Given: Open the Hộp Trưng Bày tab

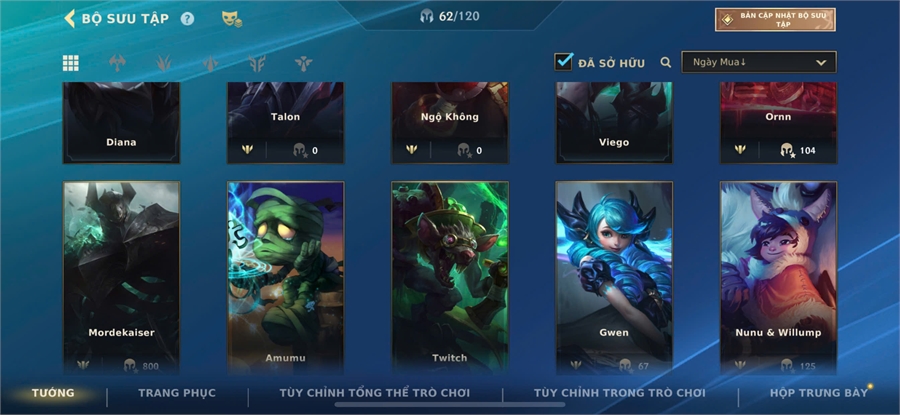Looking at the screenshot, I should [x=818, y=393].
